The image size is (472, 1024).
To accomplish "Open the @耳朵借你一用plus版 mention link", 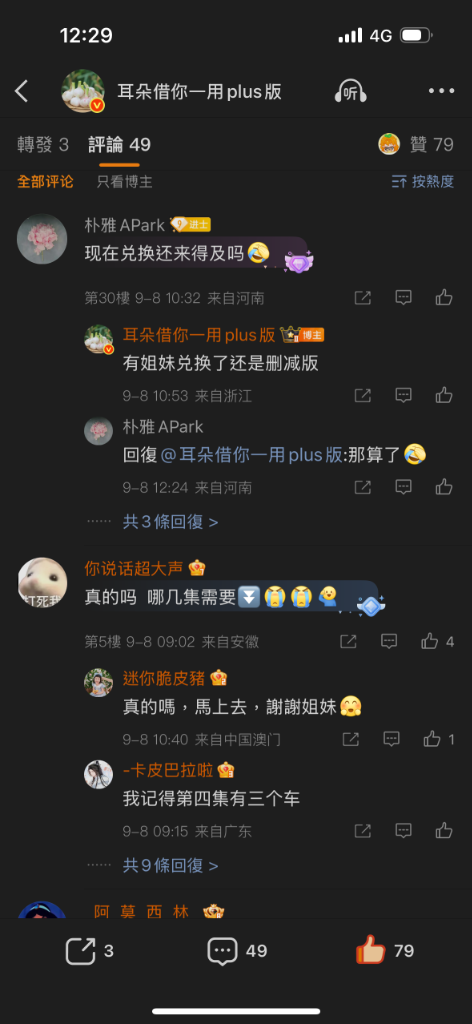I will click(x=251, y=455).
